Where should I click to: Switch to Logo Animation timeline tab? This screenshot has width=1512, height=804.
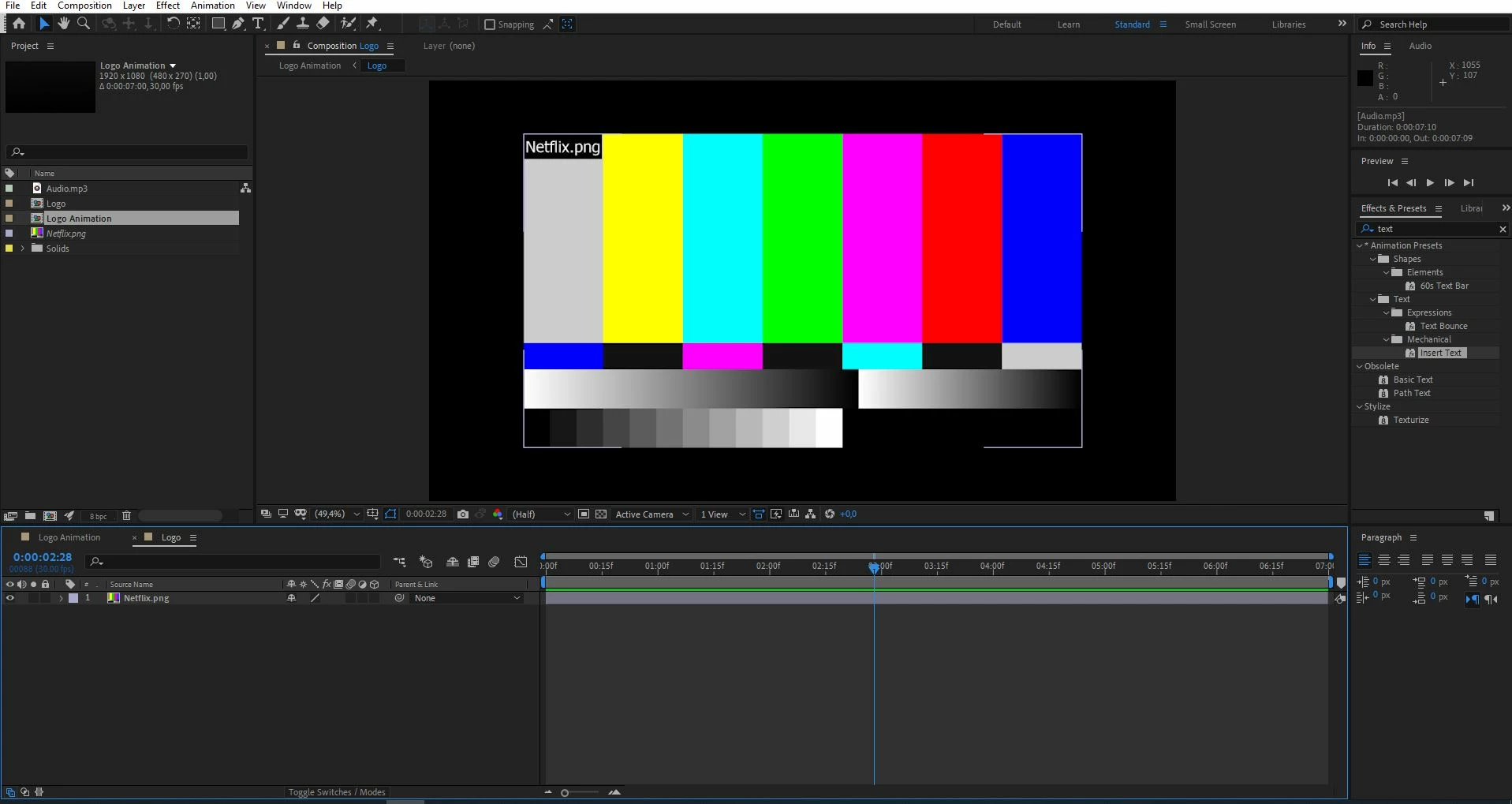click(69, 537)
